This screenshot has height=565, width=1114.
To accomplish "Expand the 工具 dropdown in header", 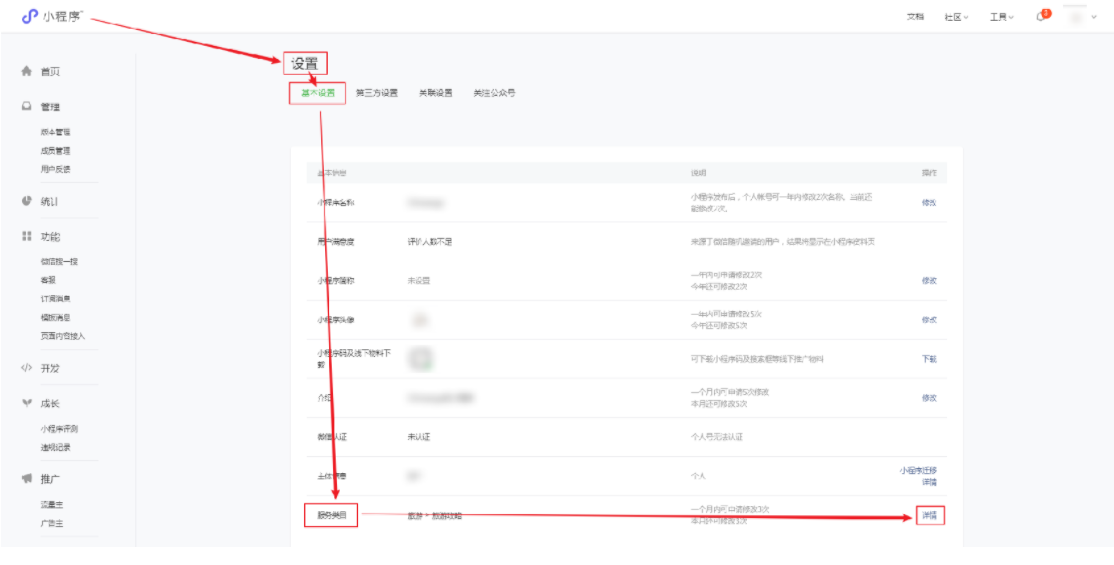I will coord(1001,17).
